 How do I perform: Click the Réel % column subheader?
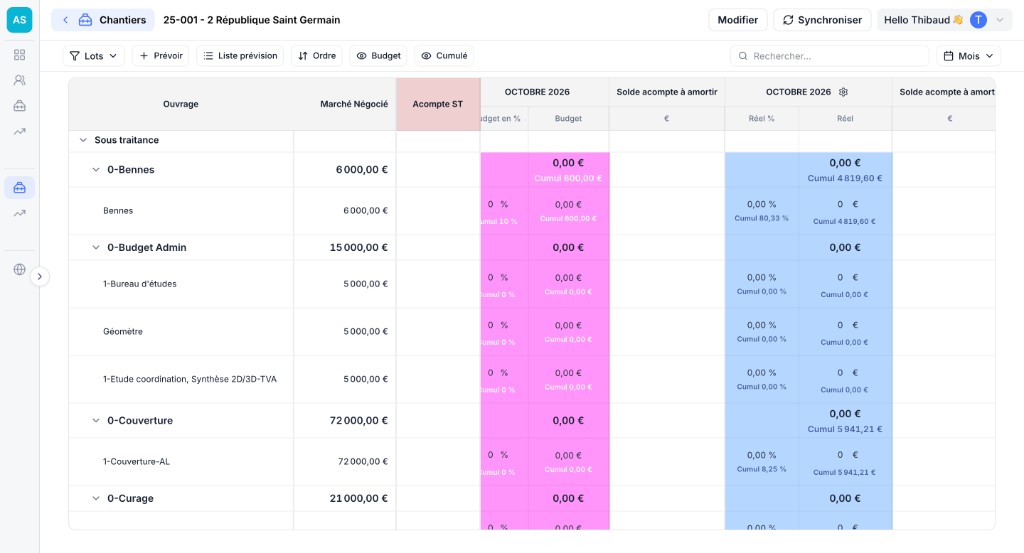761,119
